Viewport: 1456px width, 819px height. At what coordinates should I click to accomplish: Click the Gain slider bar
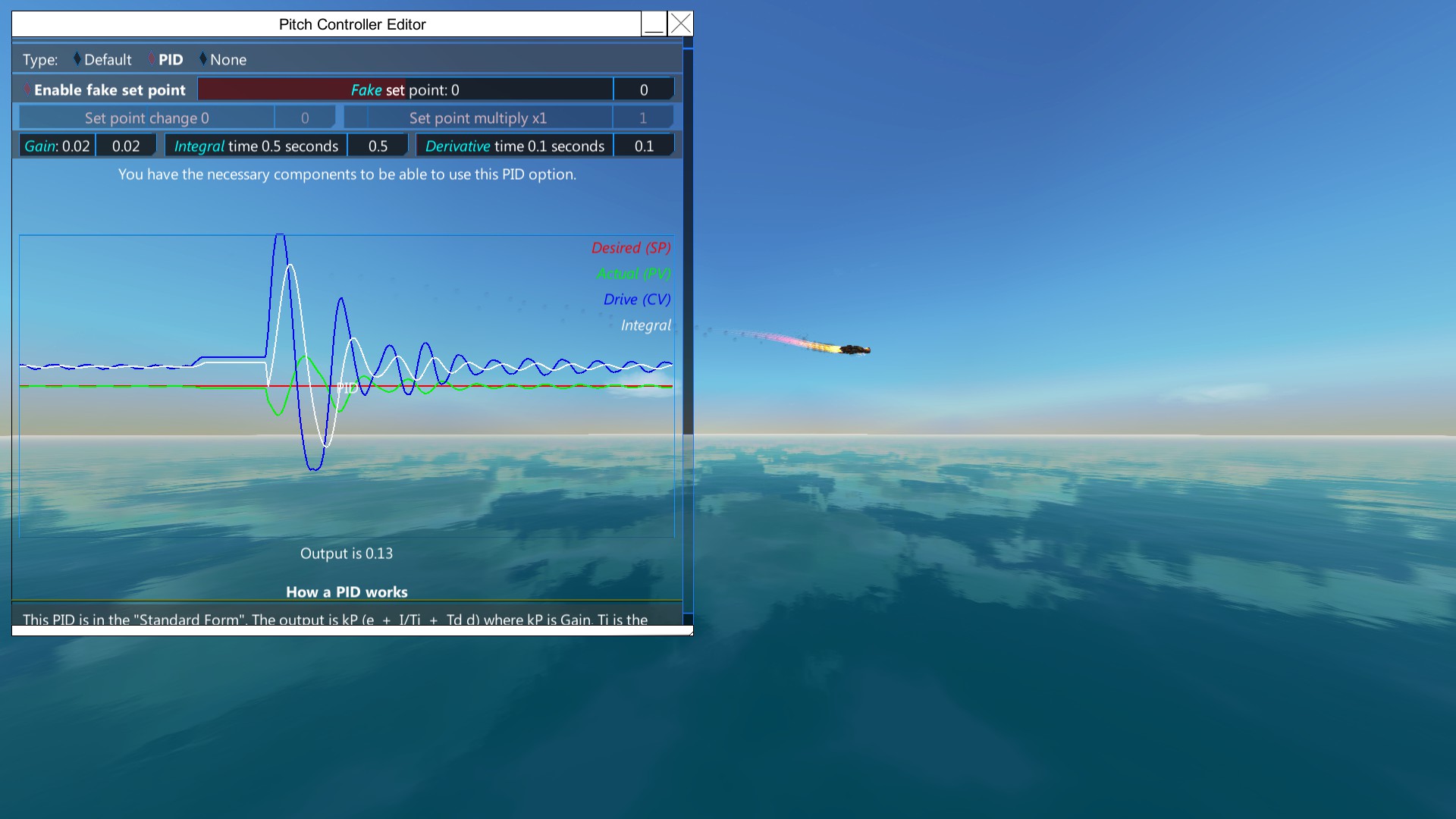click(x=57, y=146)
